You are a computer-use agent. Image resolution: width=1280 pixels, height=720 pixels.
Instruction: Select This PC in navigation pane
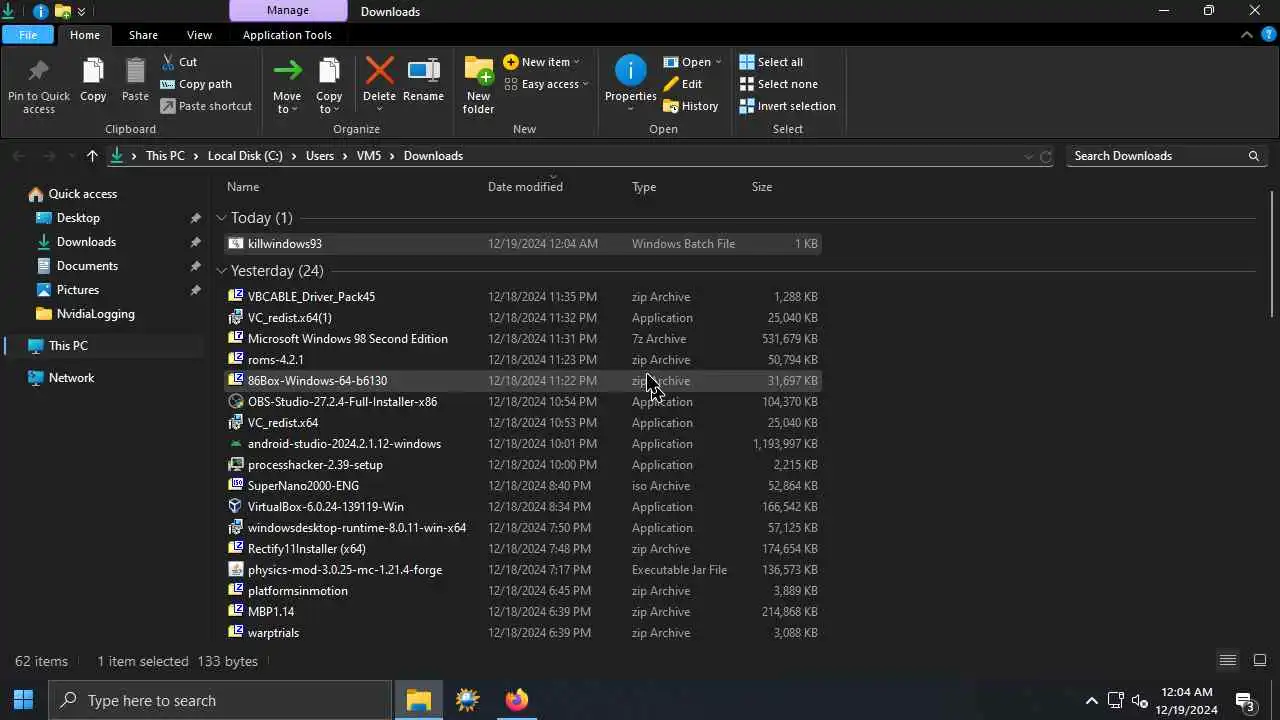click(x=68, y=346)
